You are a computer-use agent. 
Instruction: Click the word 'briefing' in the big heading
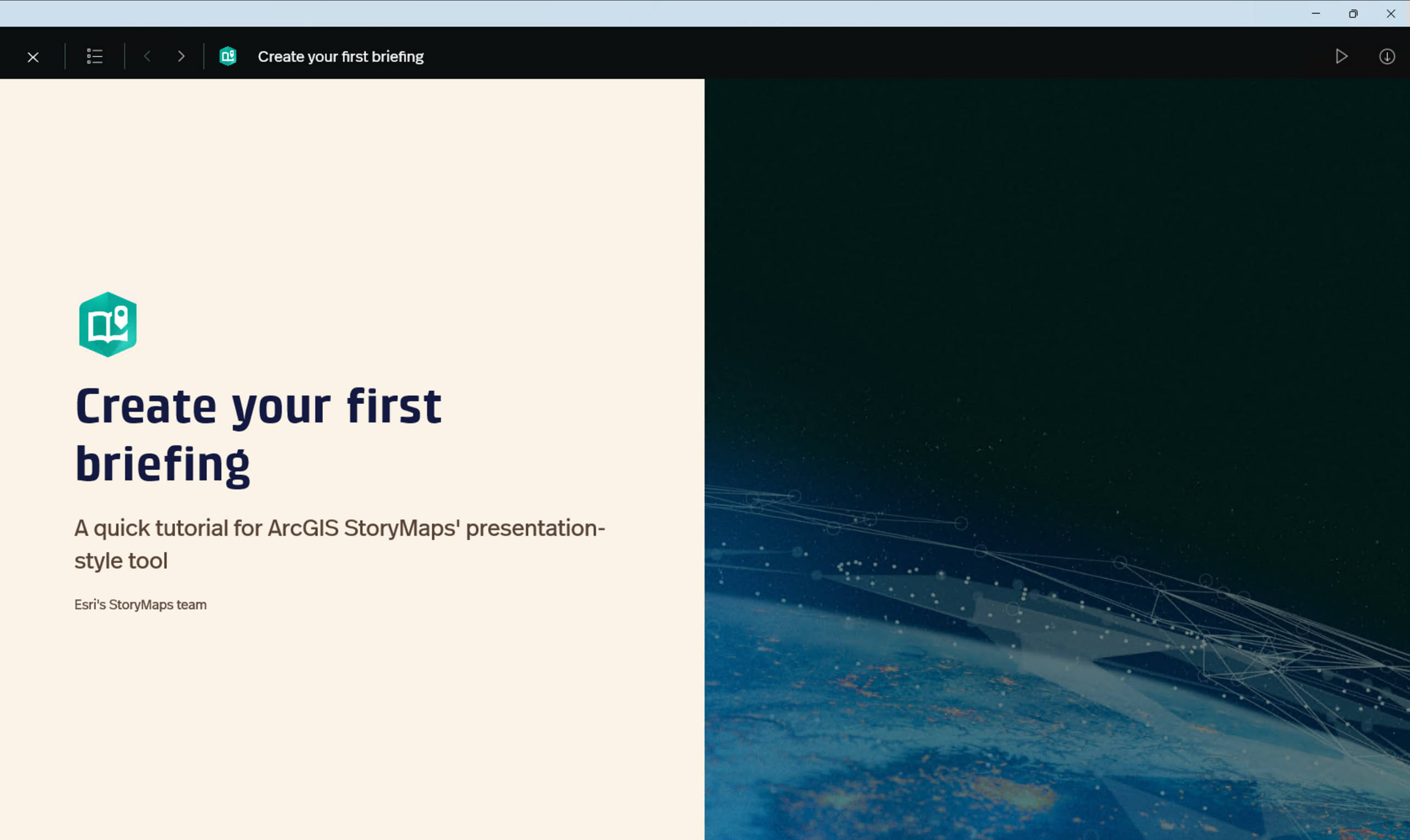point(162,464)
